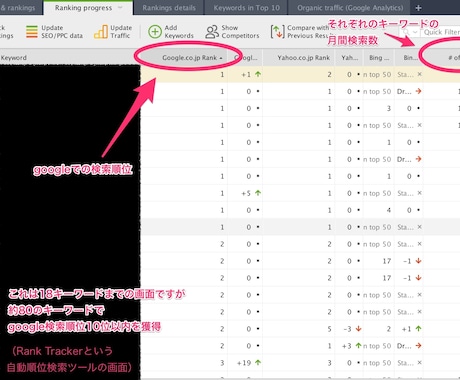
Task: Open the Quick Filter search dropdown arrow
Action: 415,32
